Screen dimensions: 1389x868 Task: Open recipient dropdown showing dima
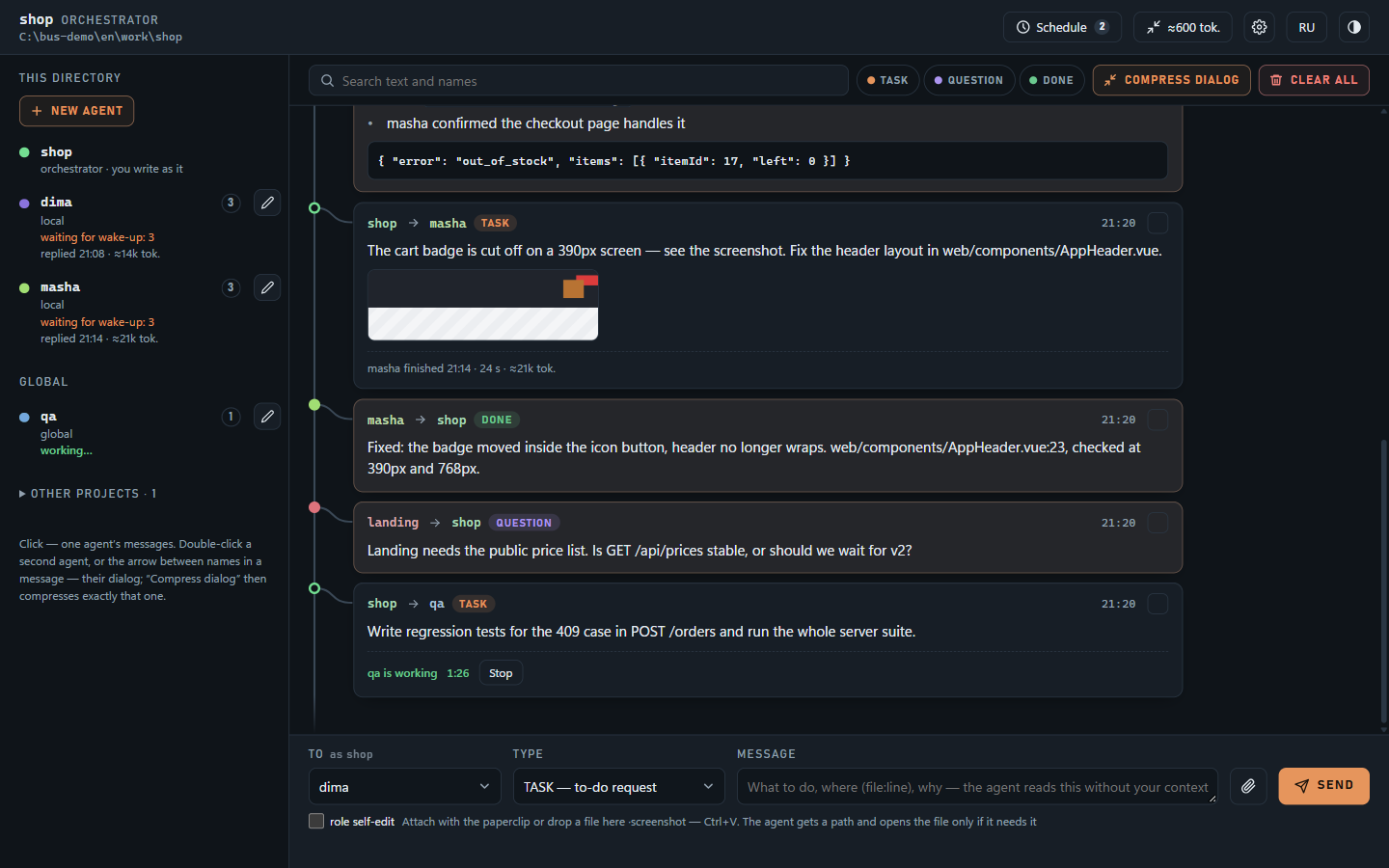(x=405, y=786)
